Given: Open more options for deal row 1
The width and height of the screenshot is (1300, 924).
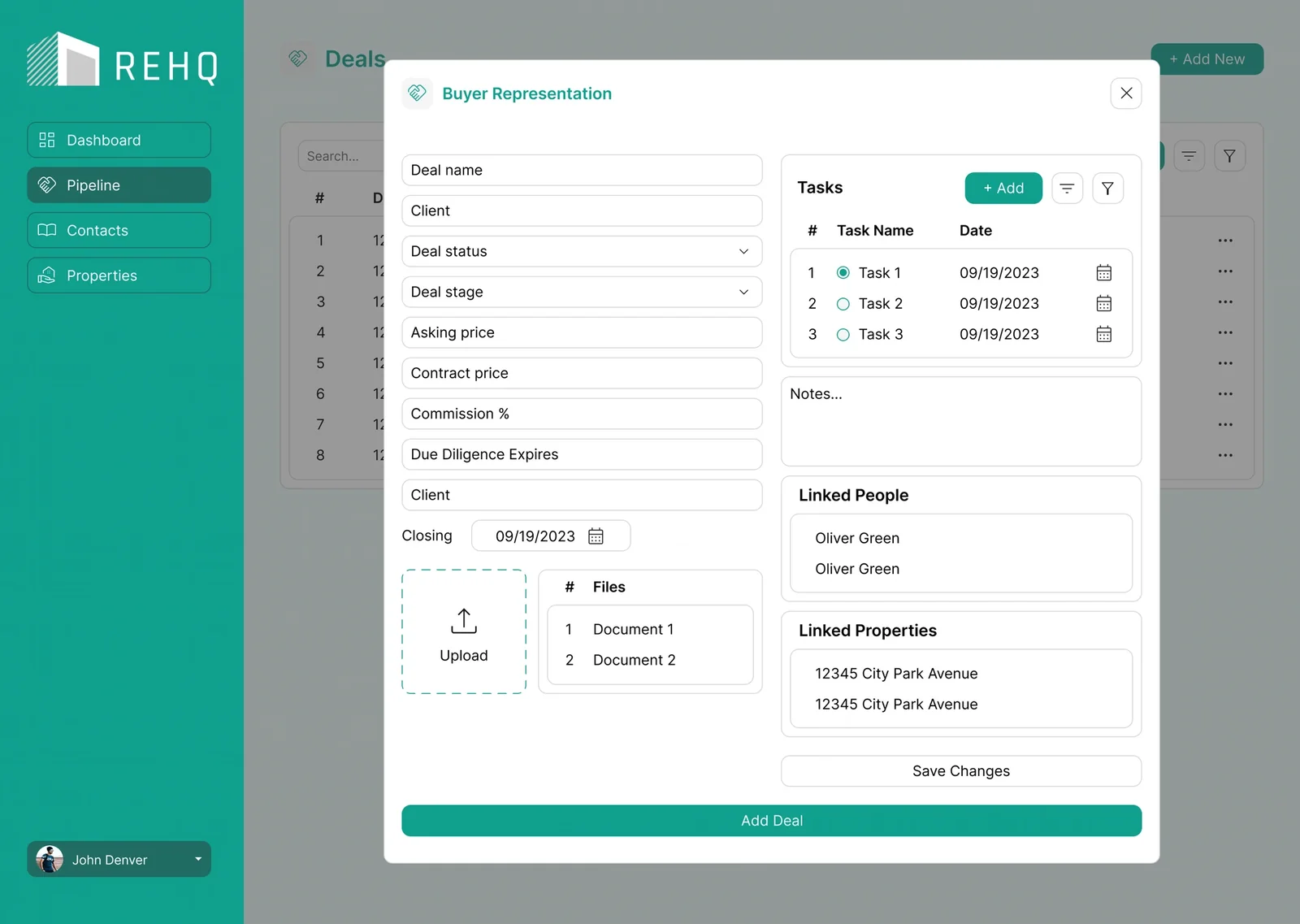Looking at the screenshot, I should pos(1225,241).
